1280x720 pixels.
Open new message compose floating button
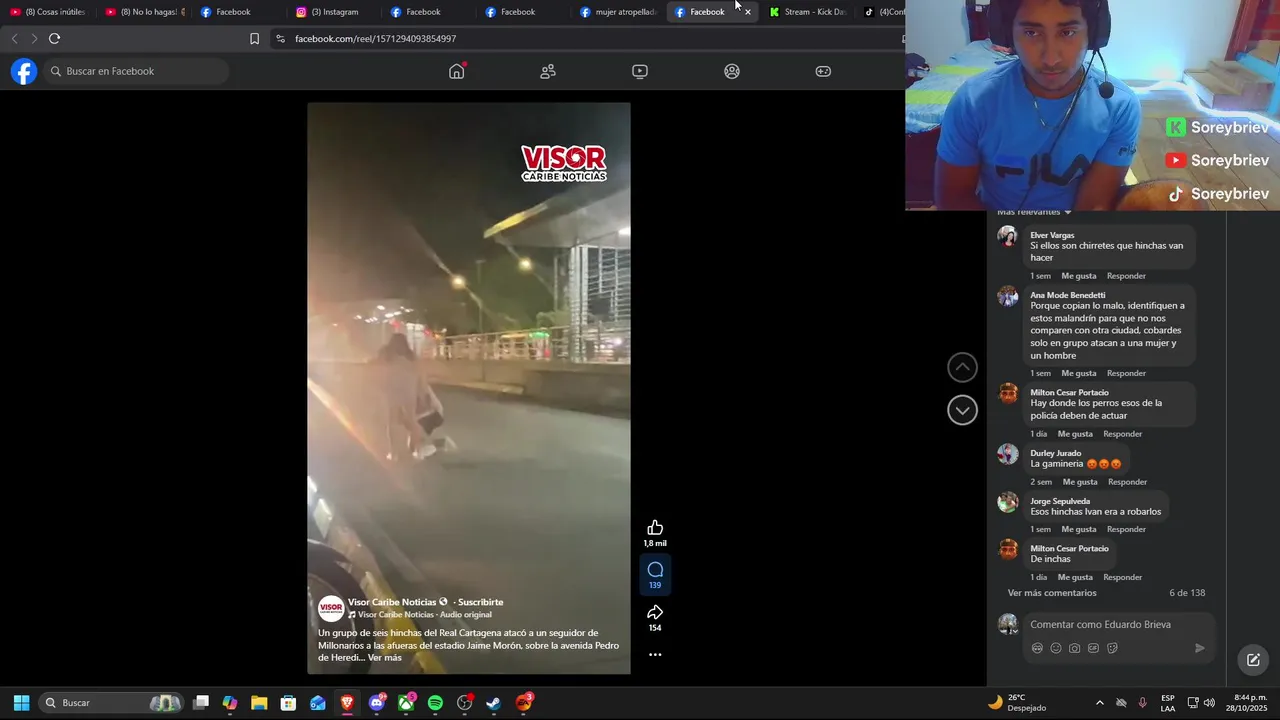1253,660
